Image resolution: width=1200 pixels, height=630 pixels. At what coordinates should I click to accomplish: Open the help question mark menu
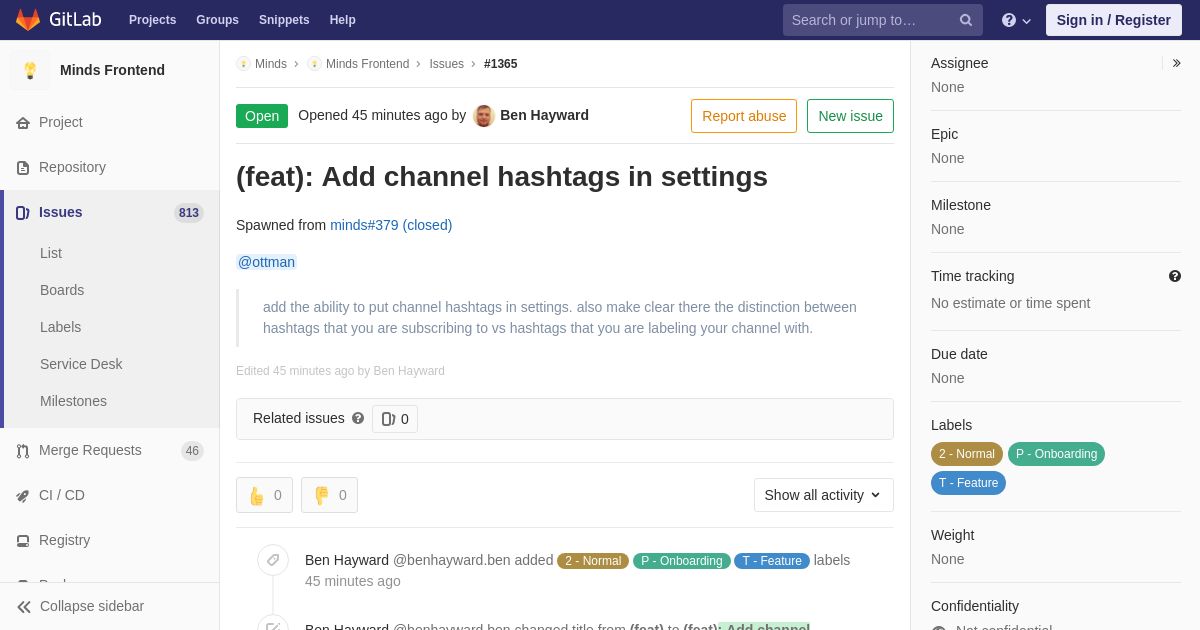[x=1016, y=20]
